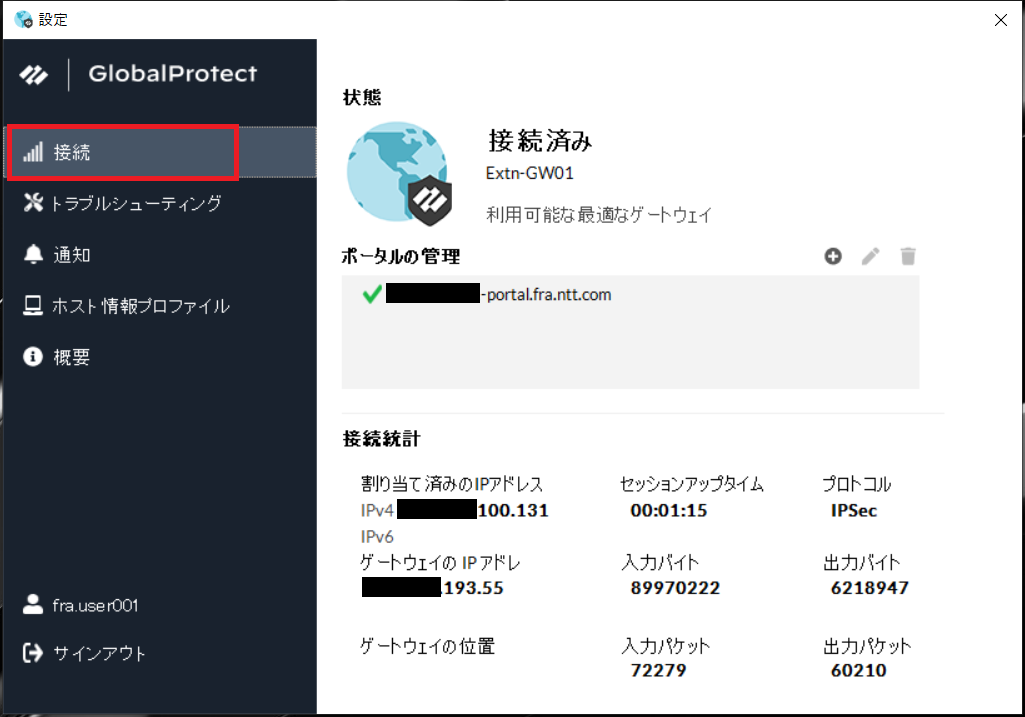
Task: Click the bell icon for 通知
Action: click(x=33, y=255)
